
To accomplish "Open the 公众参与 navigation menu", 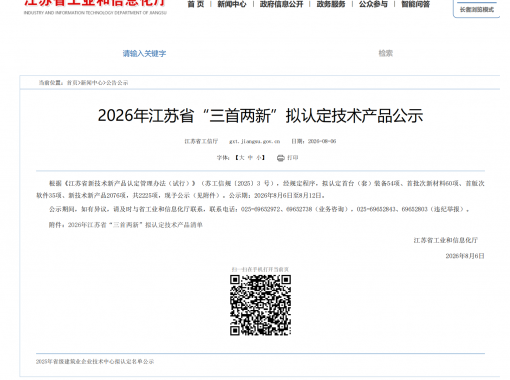I will (373, 4).
